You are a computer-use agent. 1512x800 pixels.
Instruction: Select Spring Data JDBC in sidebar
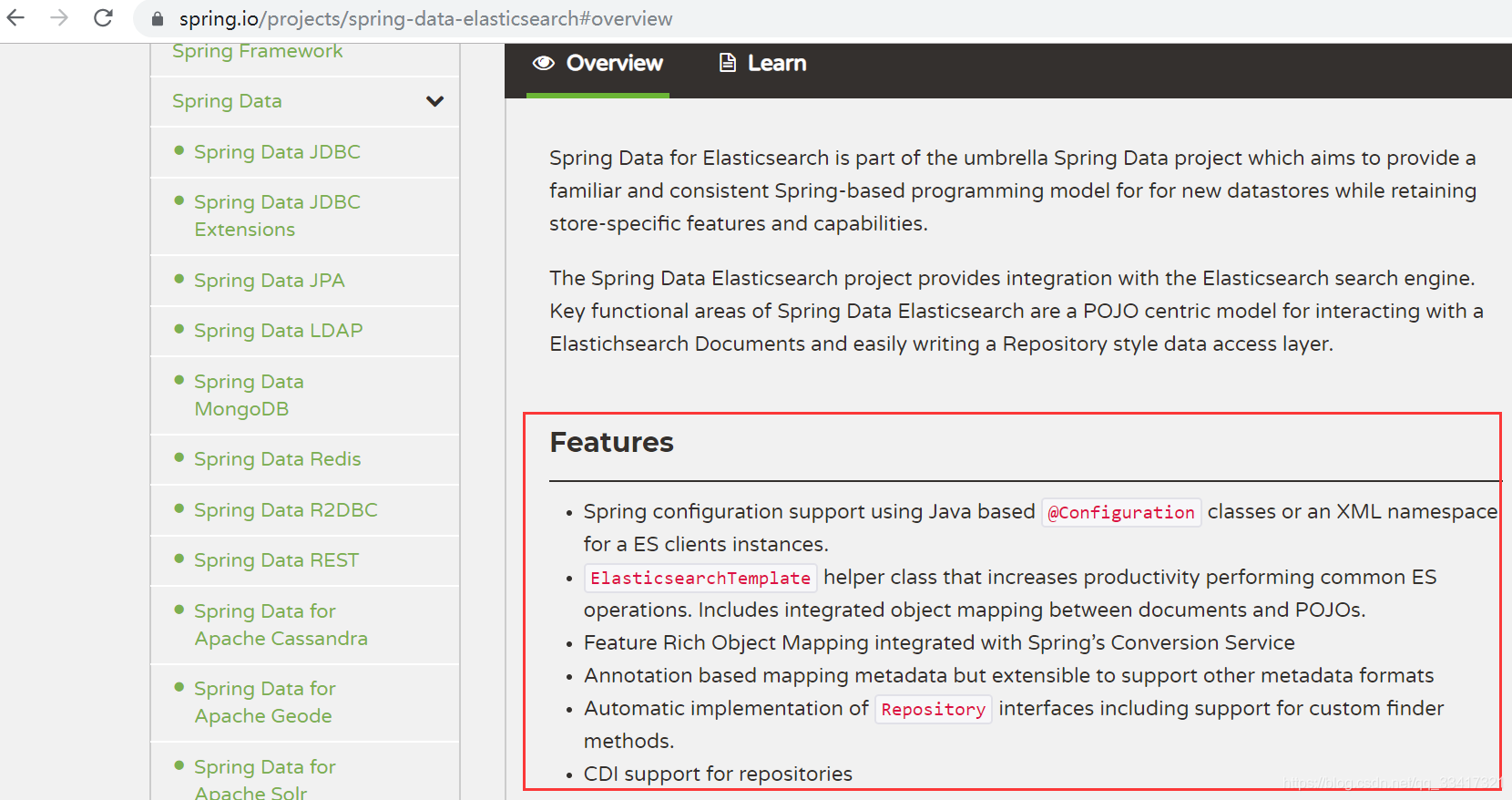(x=277, y=152)
